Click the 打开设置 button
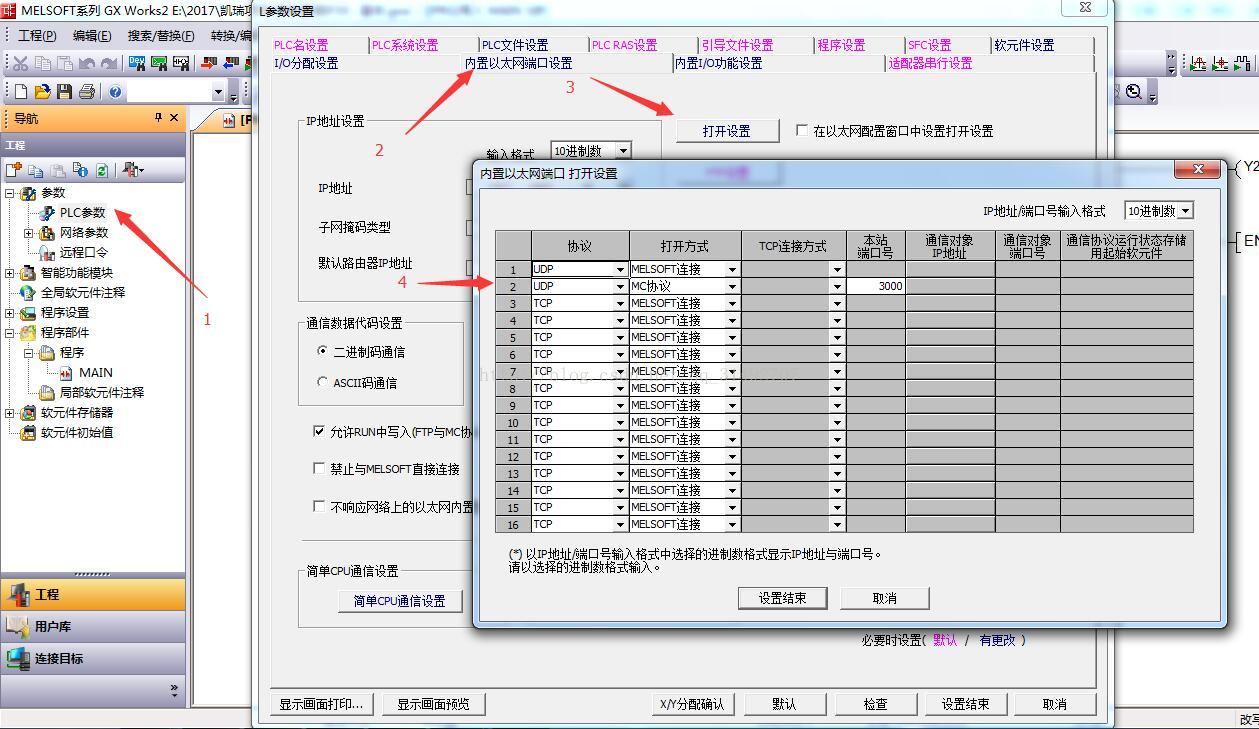The width and height of the screenshot is (1259, 729). click(x=727, y=131)
